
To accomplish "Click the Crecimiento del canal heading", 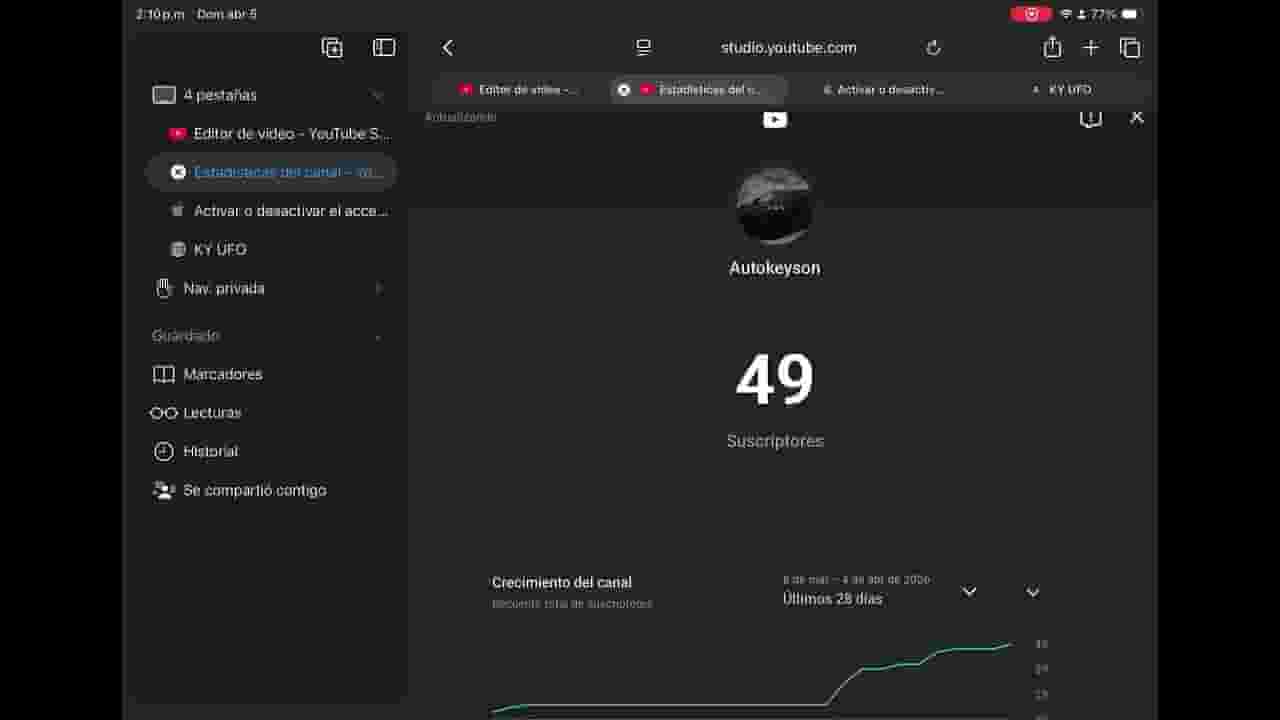I will click(562, 583).
